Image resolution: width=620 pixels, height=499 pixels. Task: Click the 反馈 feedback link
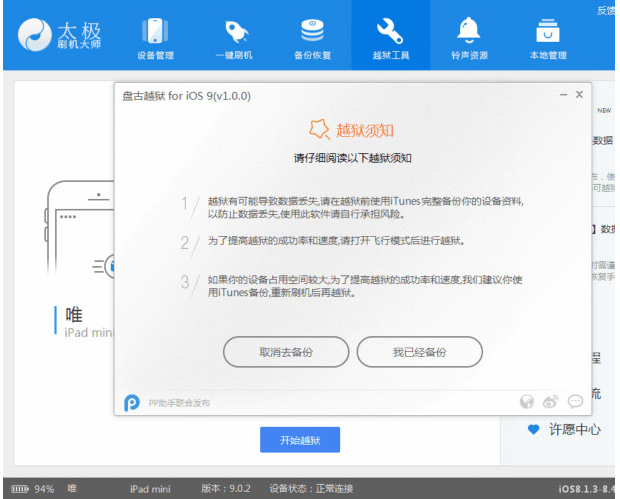click(606, 11)
